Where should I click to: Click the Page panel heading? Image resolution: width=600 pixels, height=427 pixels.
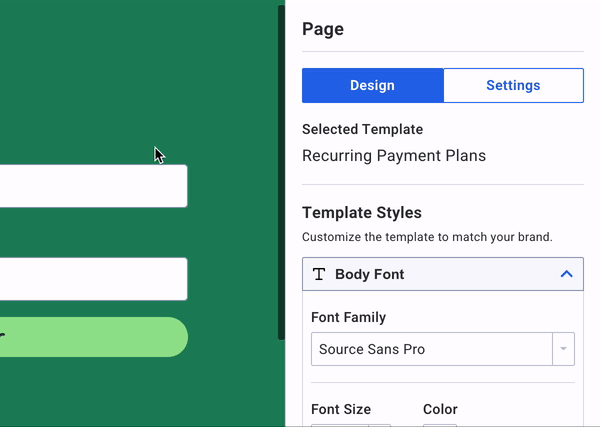pyautogui.click(x=323, y=29)
